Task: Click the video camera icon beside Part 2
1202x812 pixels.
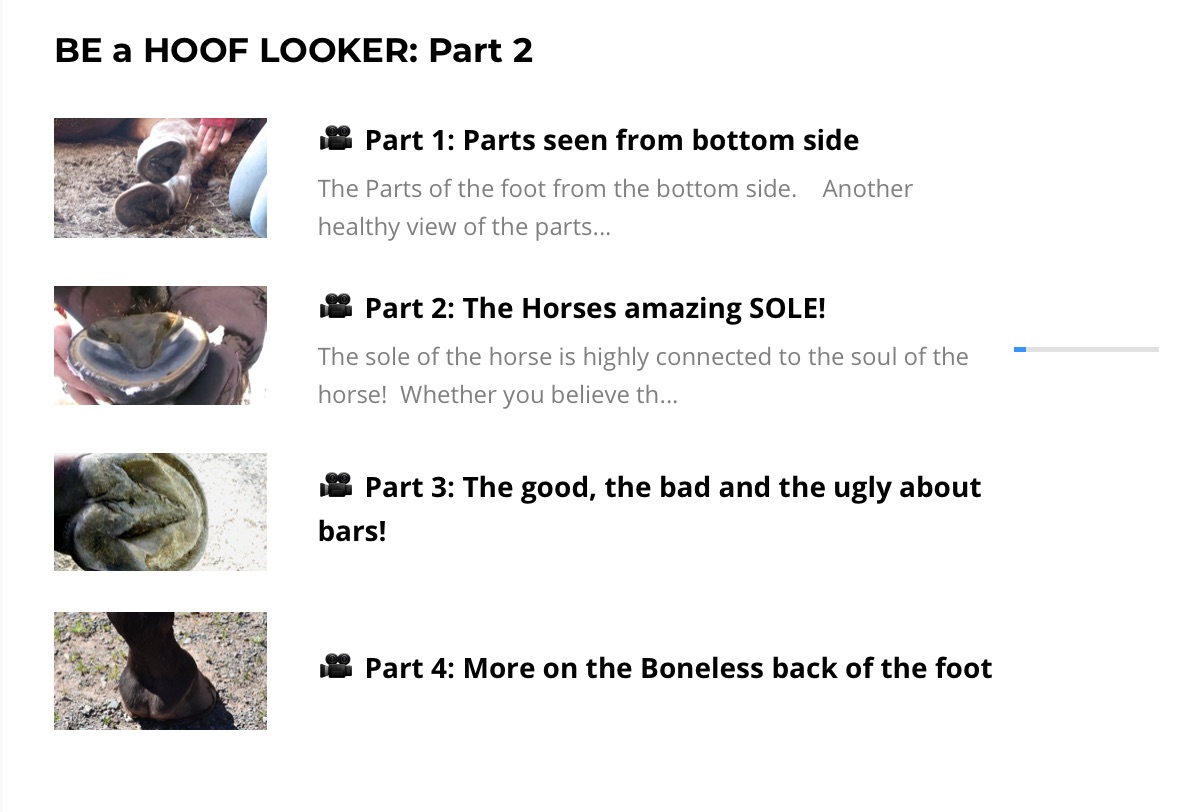Action: [335, 307]
